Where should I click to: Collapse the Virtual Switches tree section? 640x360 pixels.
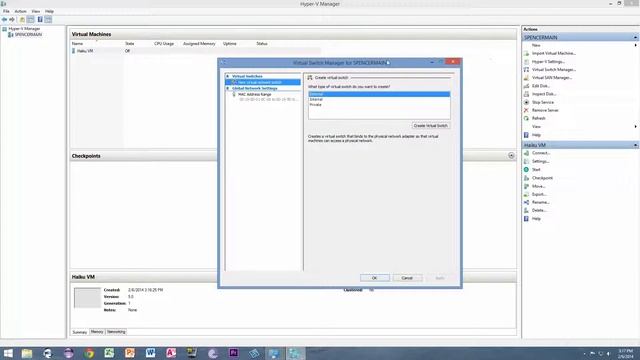pyautogui.click(x=228, y=76)
